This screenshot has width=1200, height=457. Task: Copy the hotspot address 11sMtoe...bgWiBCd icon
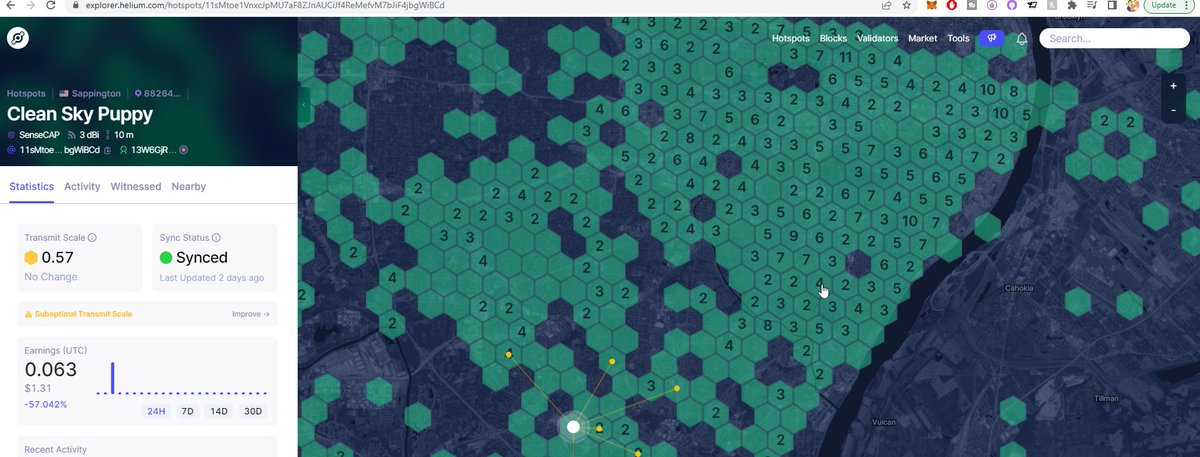tap(106, 150)
